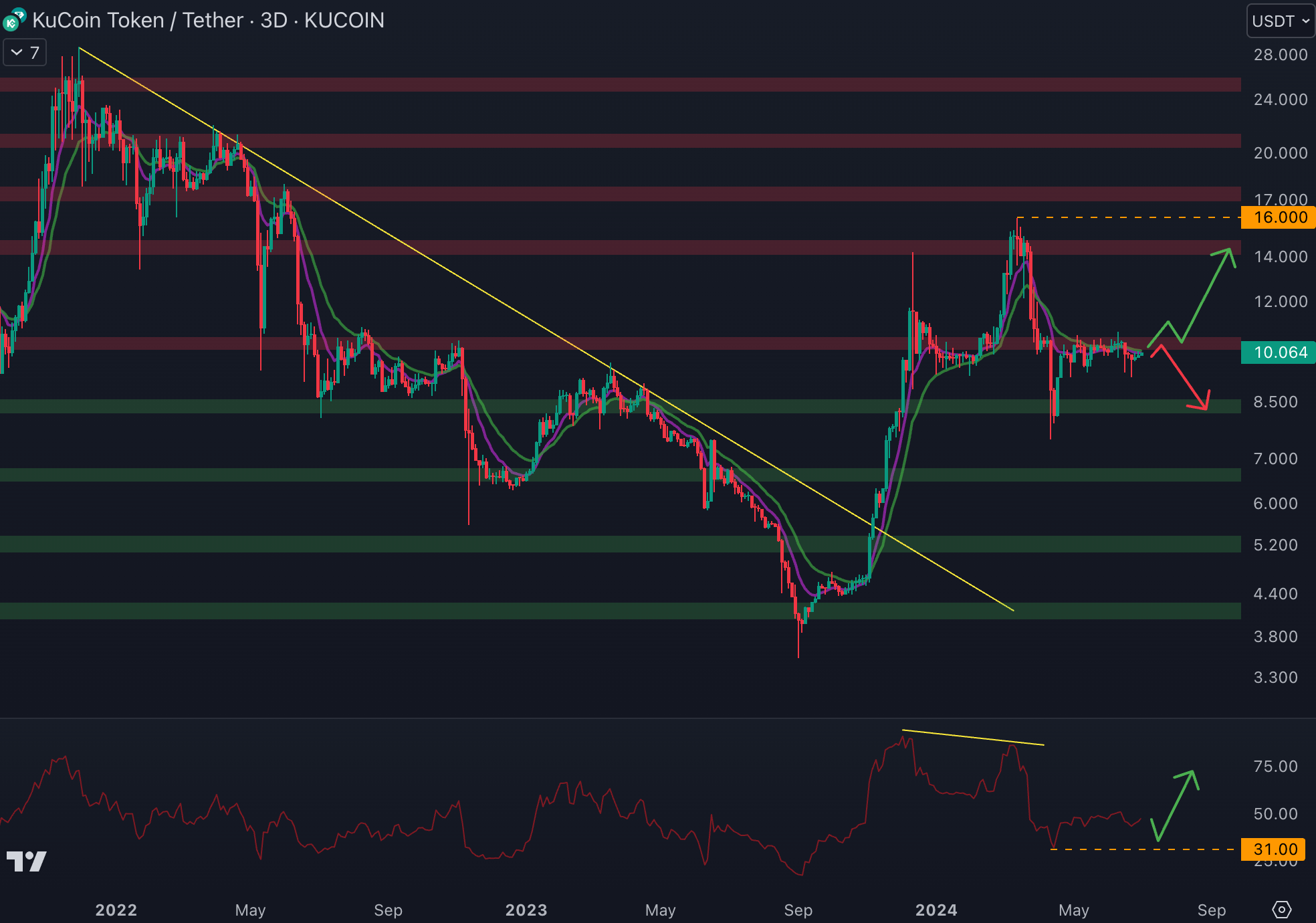The width and height of the screenshot is (1316, 923).
Task: Select the red downward arrow drawing
Action: point(1184,378)
